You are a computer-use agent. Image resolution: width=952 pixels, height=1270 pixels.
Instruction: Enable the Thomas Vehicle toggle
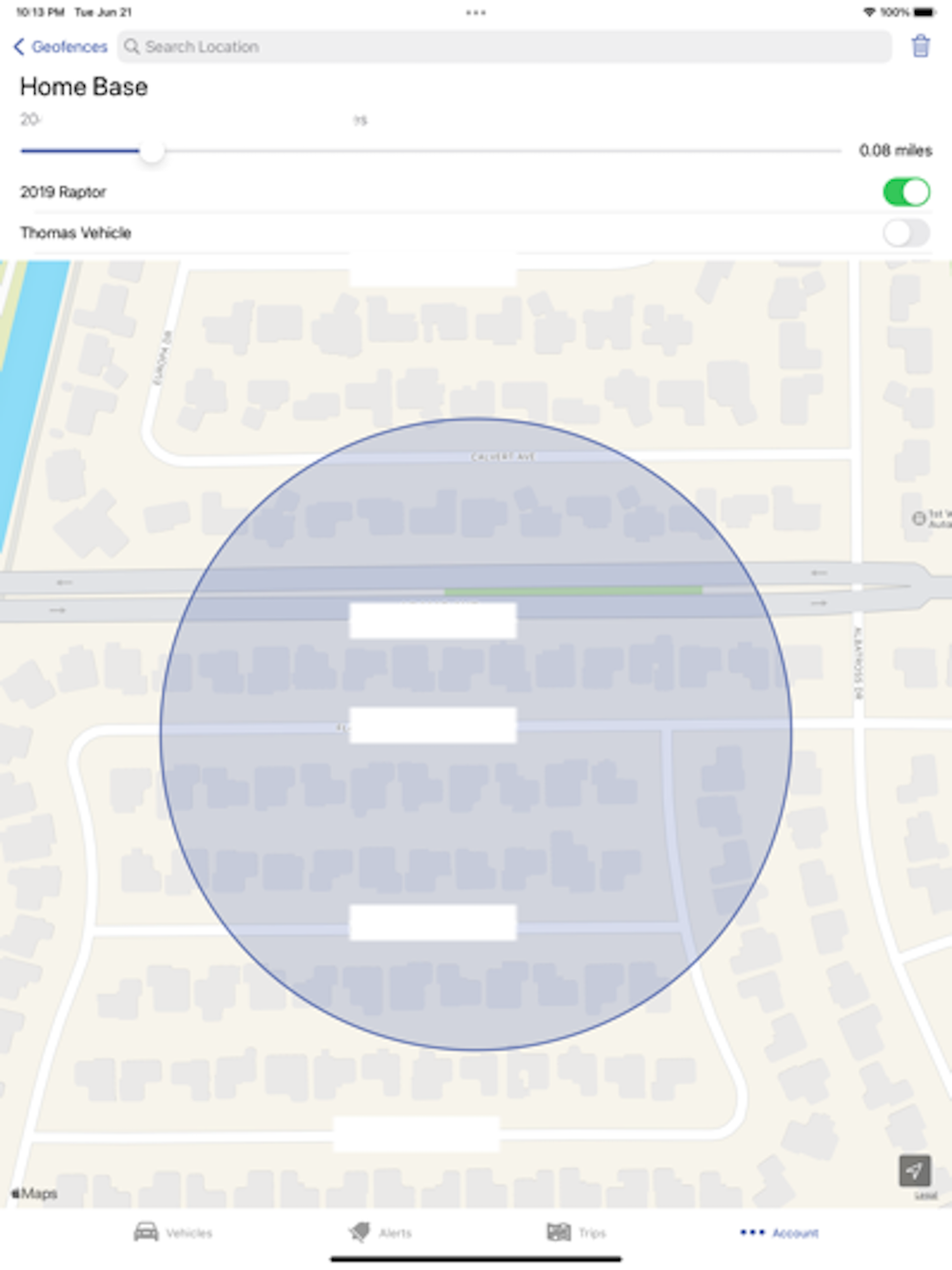[906, 233]
